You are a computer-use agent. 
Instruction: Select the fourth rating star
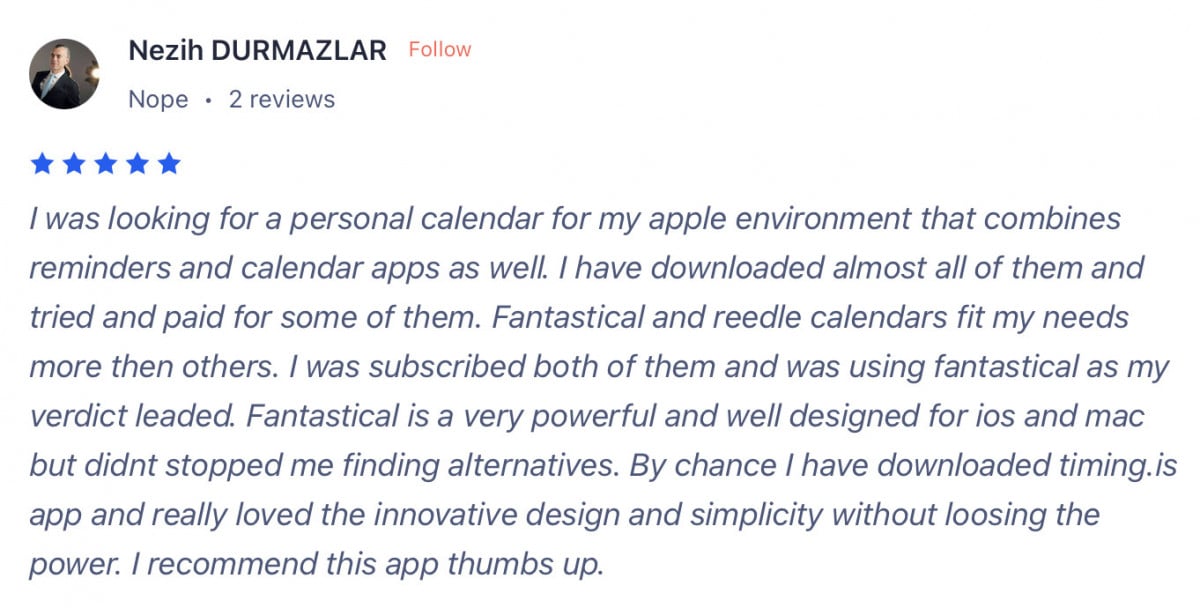coord(138,164)
